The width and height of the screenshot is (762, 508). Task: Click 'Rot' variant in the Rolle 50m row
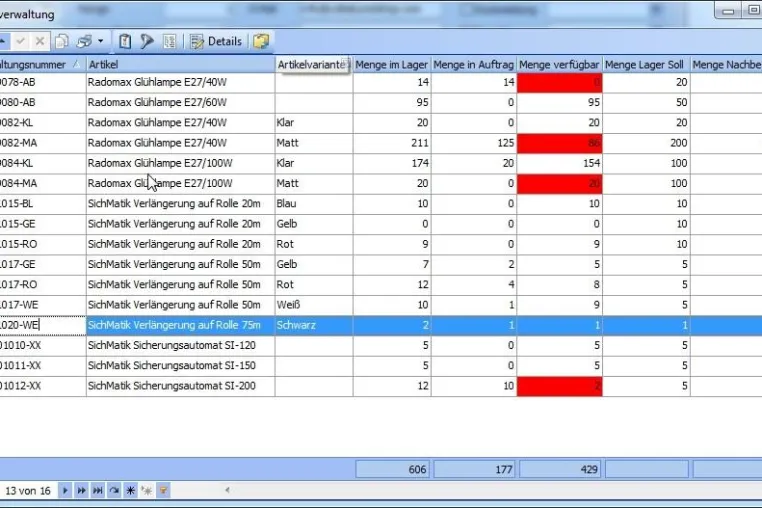[314, 285]
